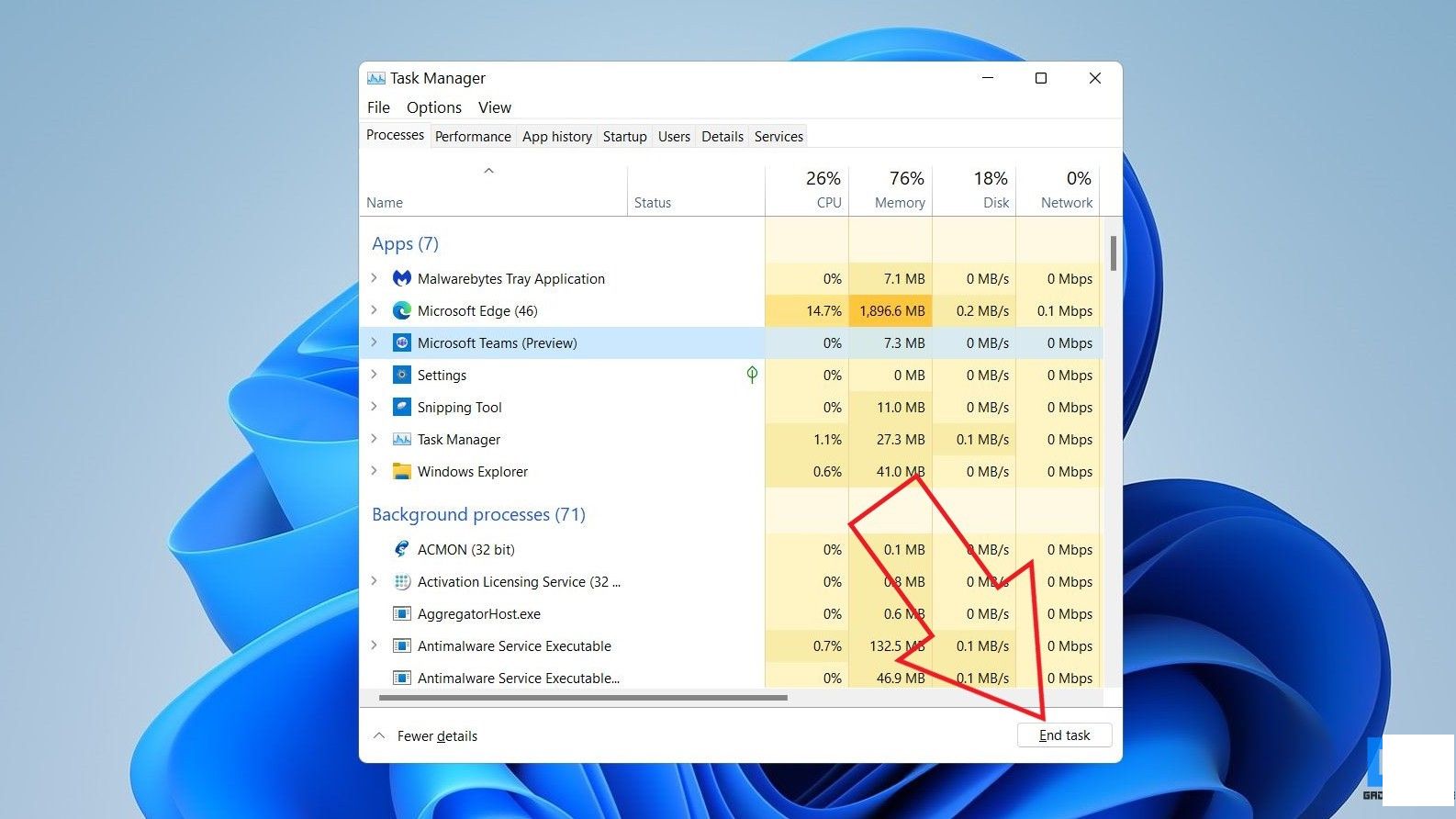Expand the Microsoft Edge (46) process group
The width and height of the screenshot is (1456, 819).
(x=374, y=309)
